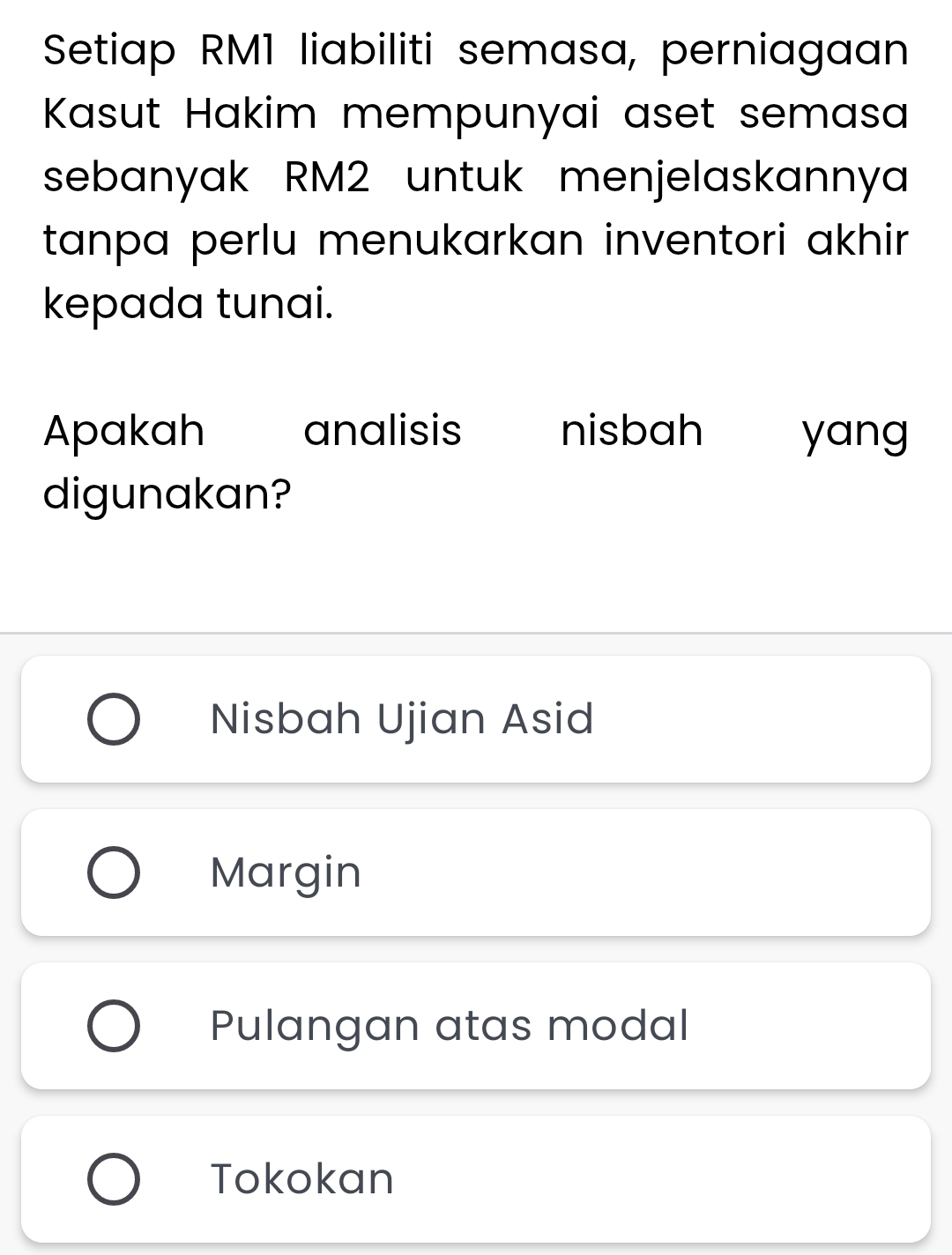Click the "Nisbah Ujian Asid" answer label
The width and height of the screenshot is (952, 1255).
pos(402,719)
